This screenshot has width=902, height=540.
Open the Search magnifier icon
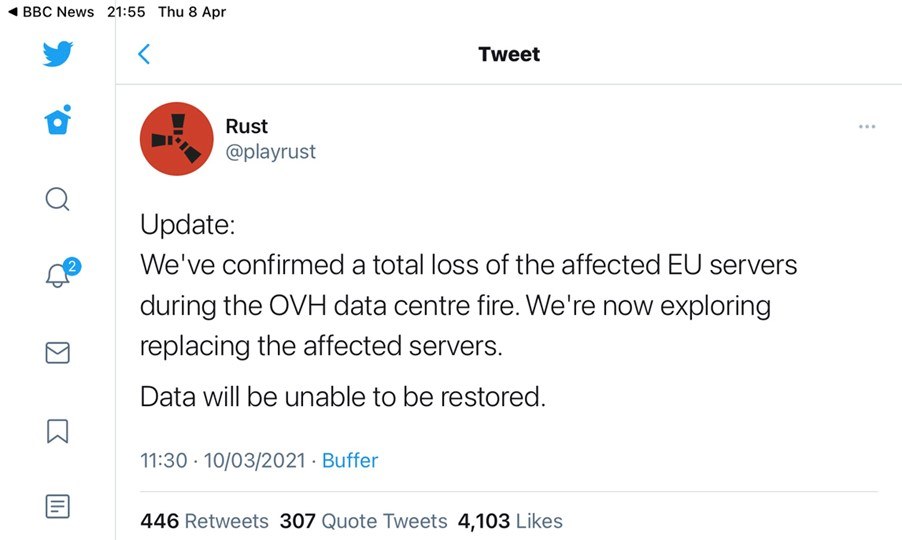[58, 200]
